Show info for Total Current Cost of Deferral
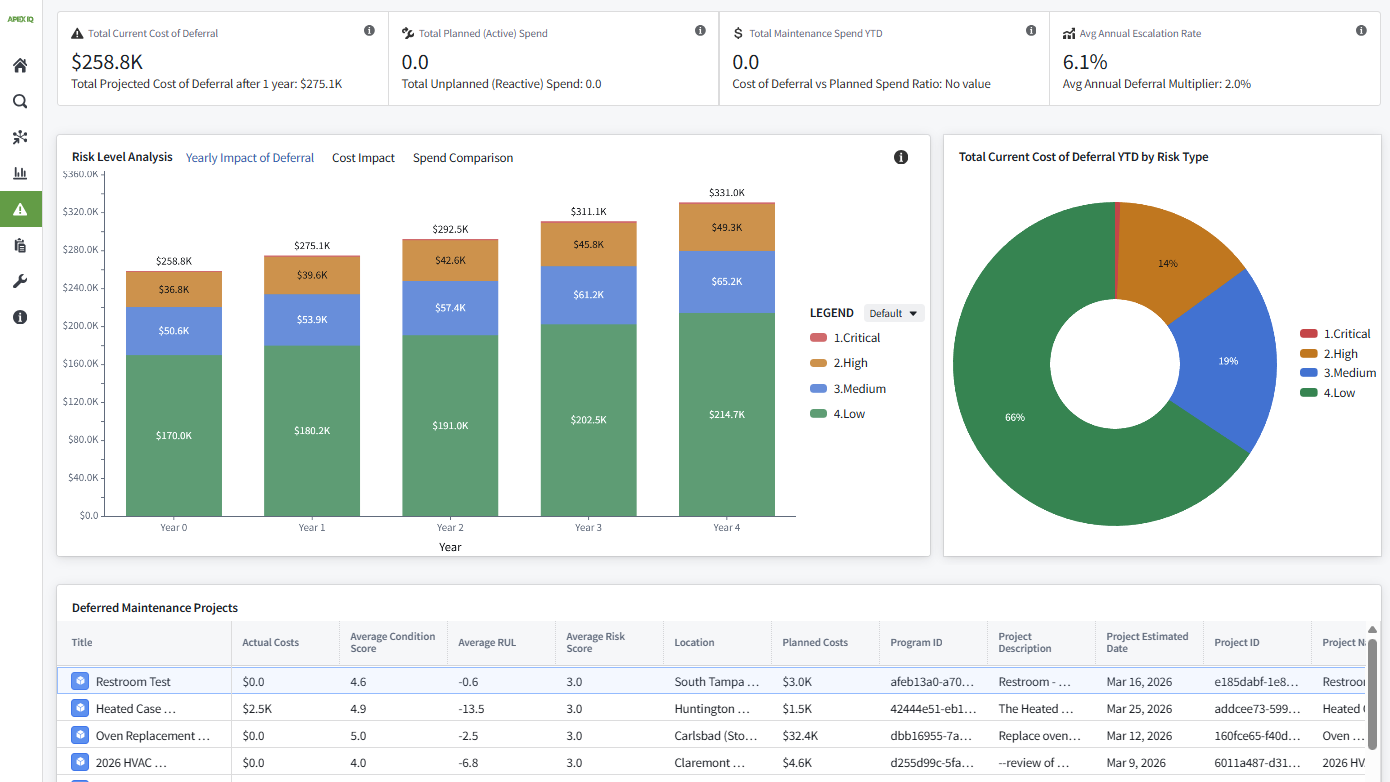Image resolution: width=1390 pixels, height=782 pixels. click(x=369, y=31)
